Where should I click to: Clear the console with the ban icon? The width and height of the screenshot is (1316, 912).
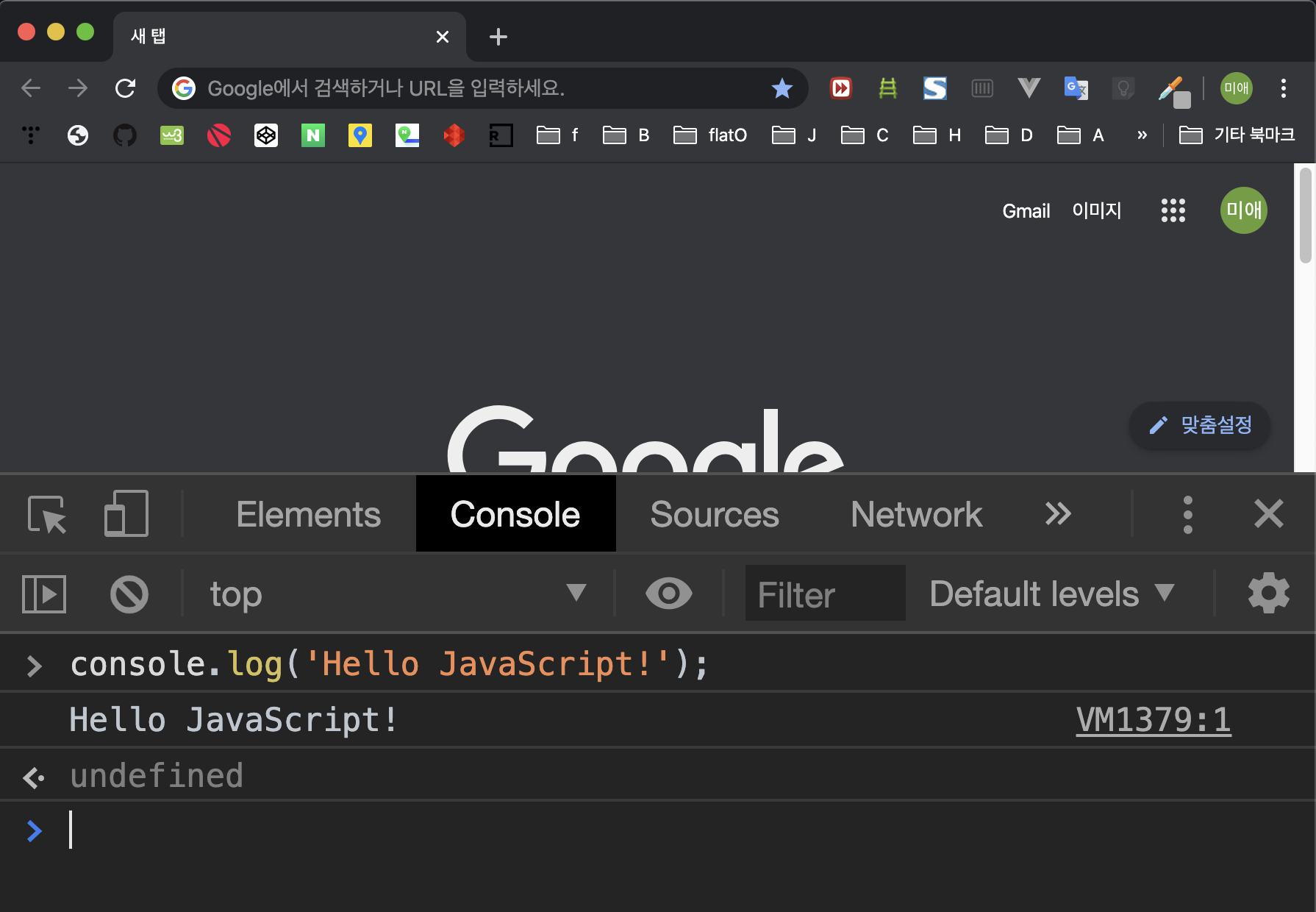click(x=129, y=594)
